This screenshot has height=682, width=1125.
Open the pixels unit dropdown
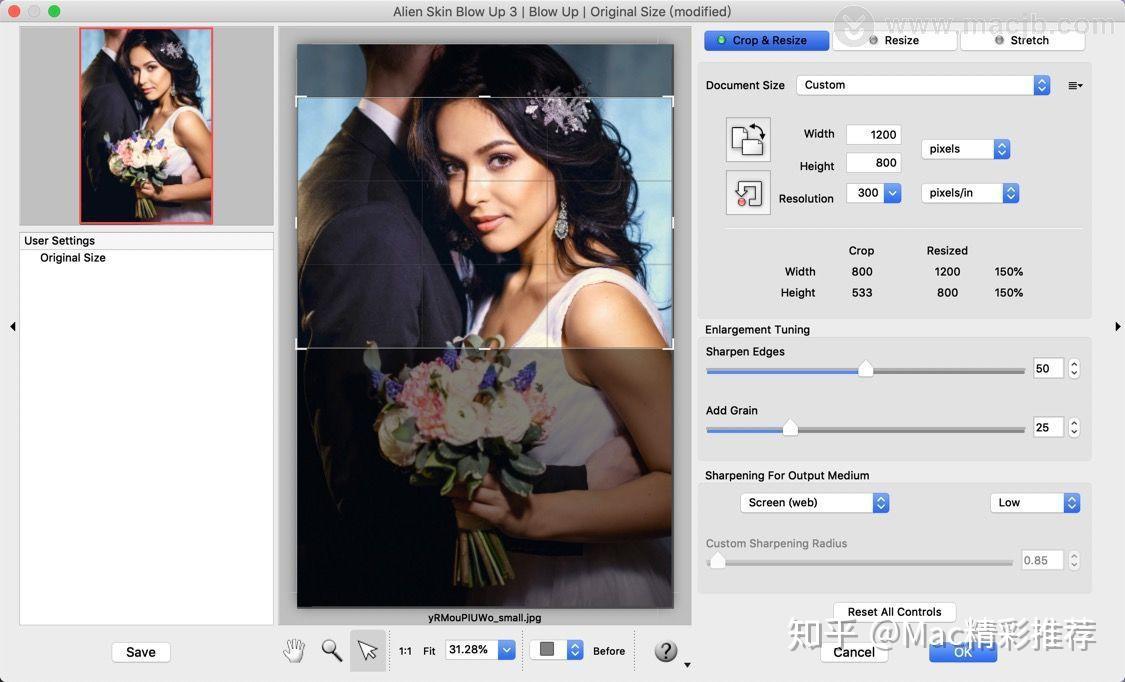(x=966, y=148)
